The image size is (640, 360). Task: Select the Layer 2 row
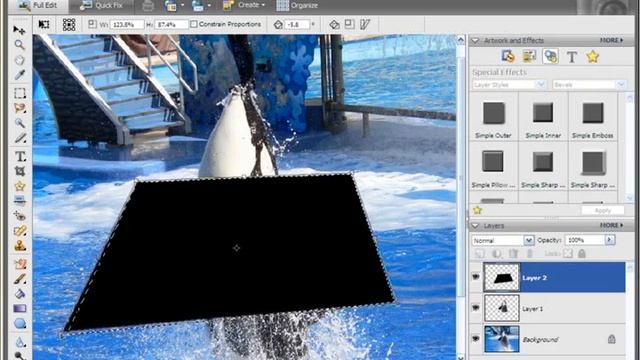[x=549, y=278]
